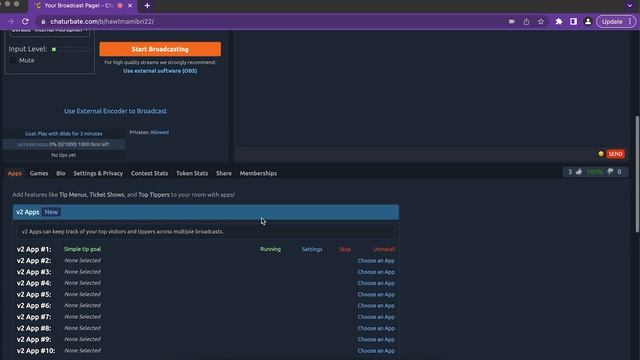Screen dimensions: 640x360
Task: Go forward using the browser arrow
Action: pos(11,22)
